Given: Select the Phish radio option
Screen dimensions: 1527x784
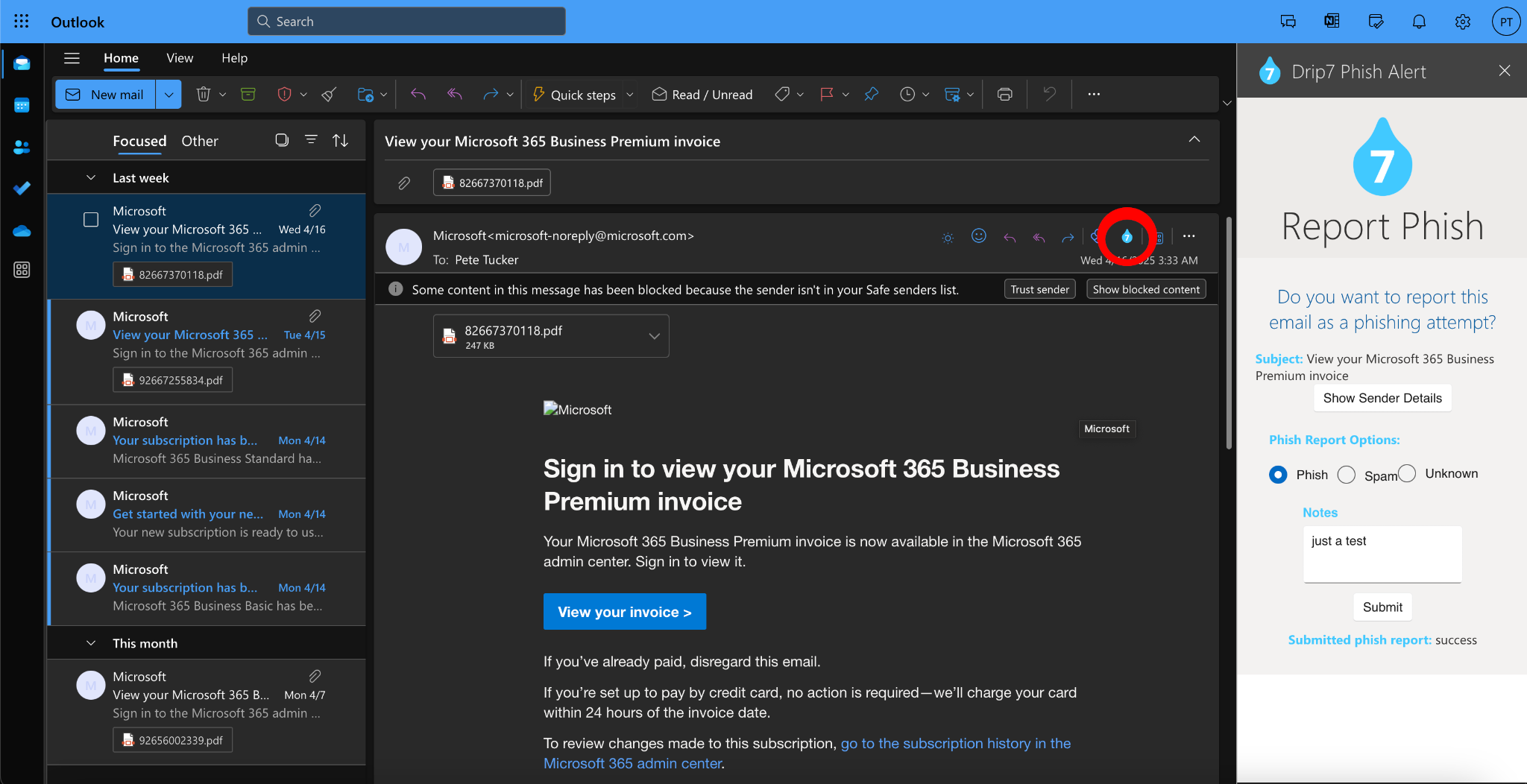Looking at the screenshot, I should pos(1278,475).
